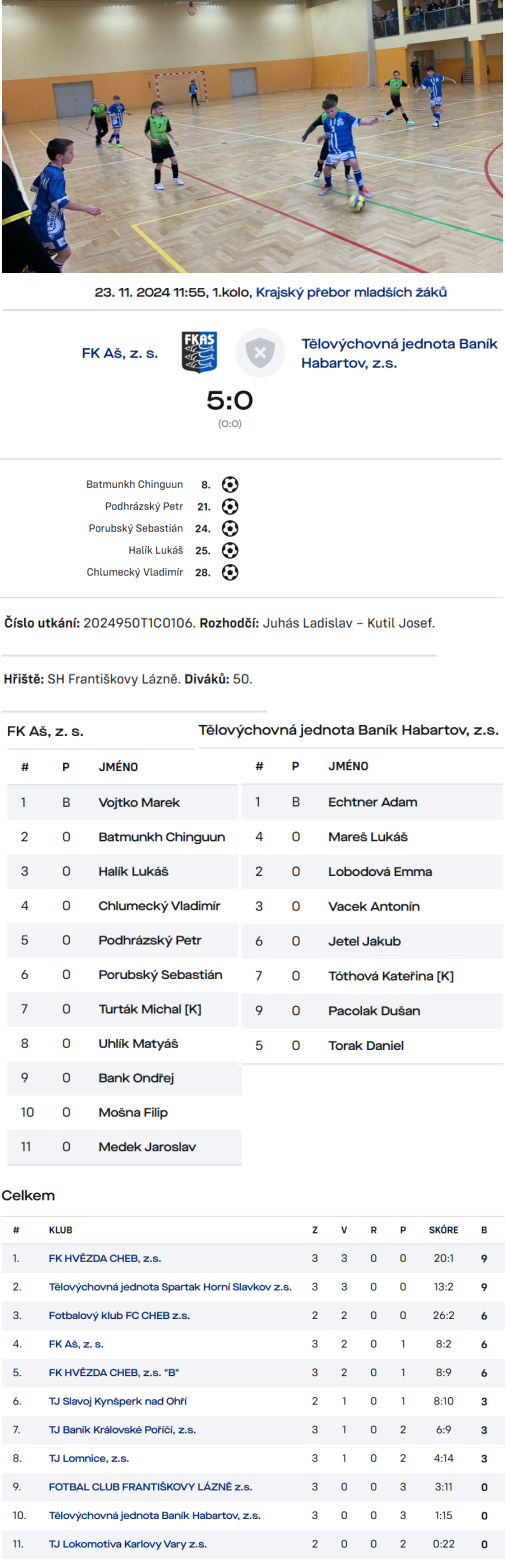Open Tělovýchovná jednota Baník Habartov heading link
Image resolution: width=505 pixels, height=1561 pixels.
click(400, 353)
